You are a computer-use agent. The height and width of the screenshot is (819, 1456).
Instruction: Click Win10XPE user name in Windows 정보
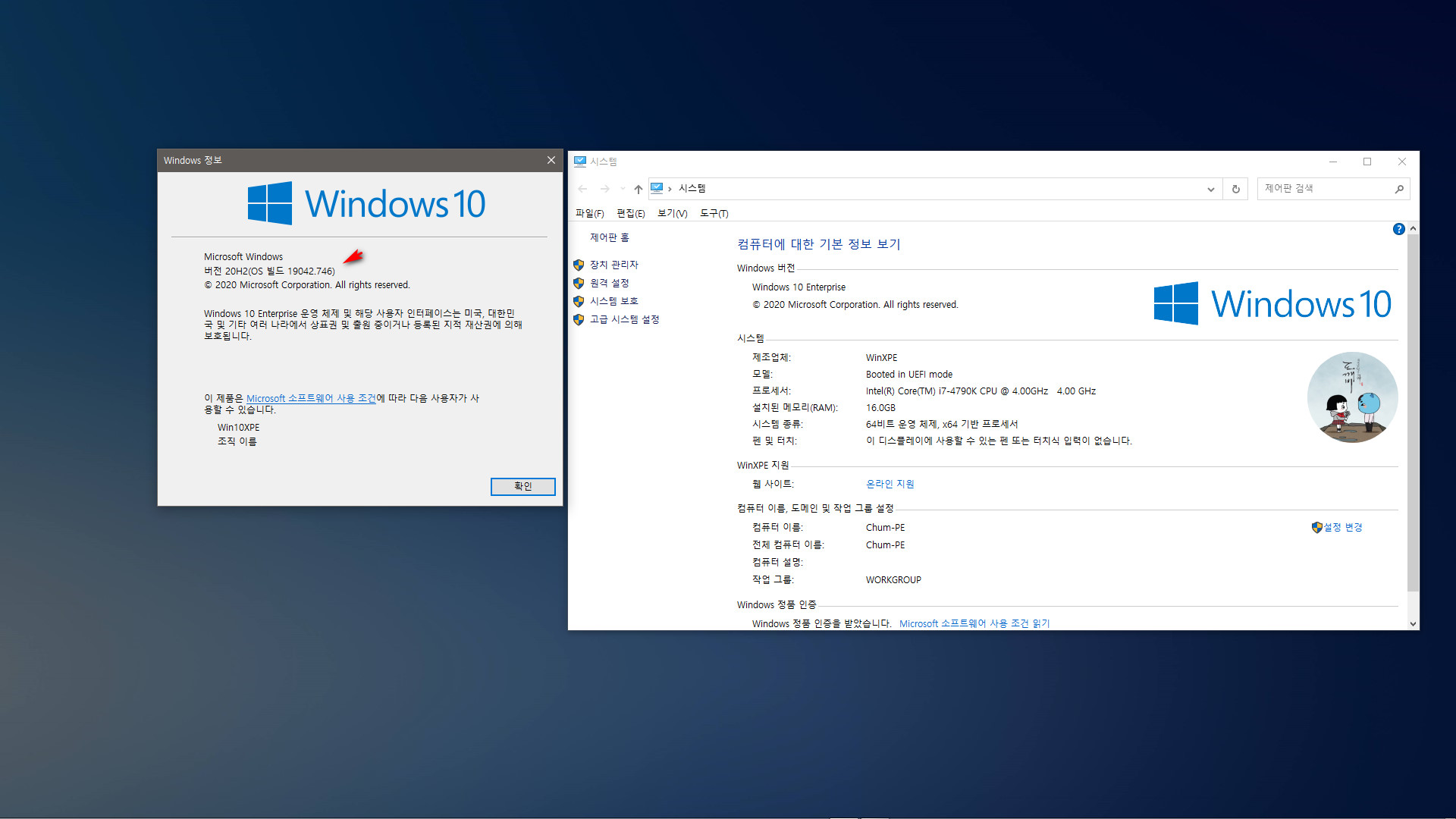[238, 428]
